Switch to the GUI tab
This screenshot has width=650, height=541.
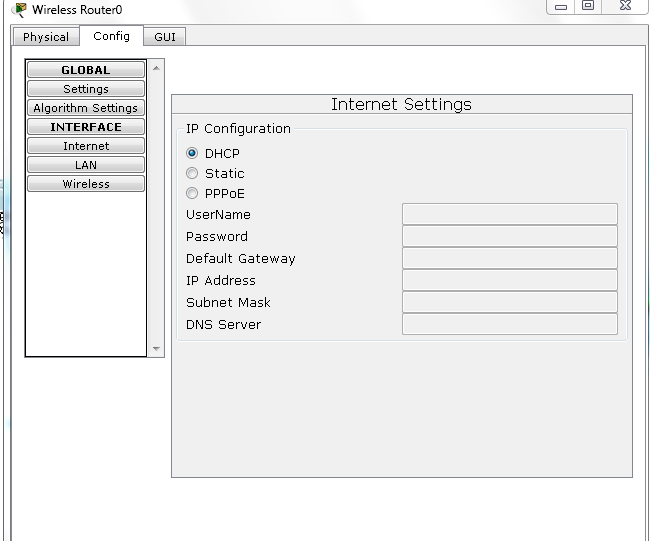(x=165, y=37)
